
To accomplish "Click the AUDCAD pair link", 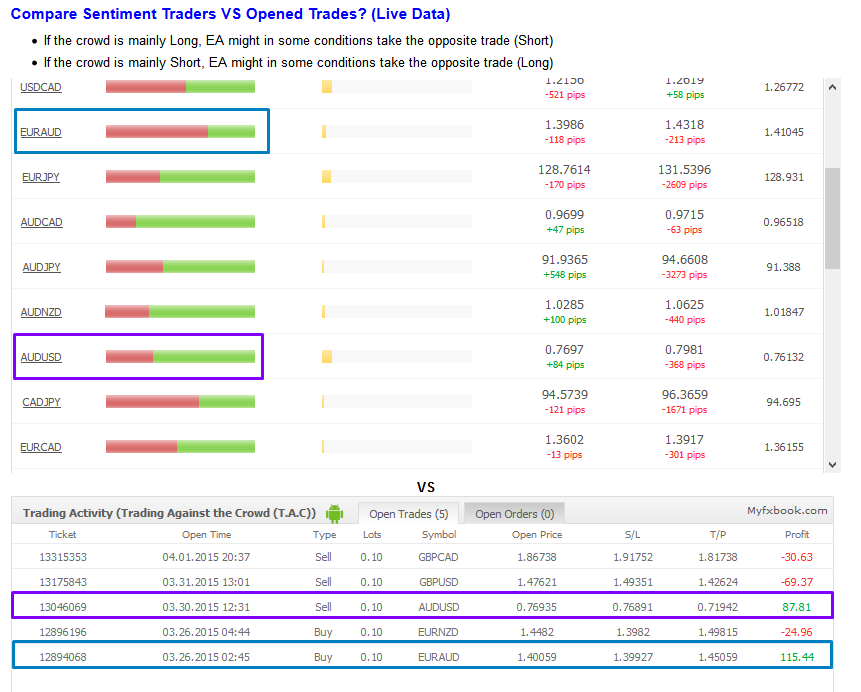I will point(41,222).
